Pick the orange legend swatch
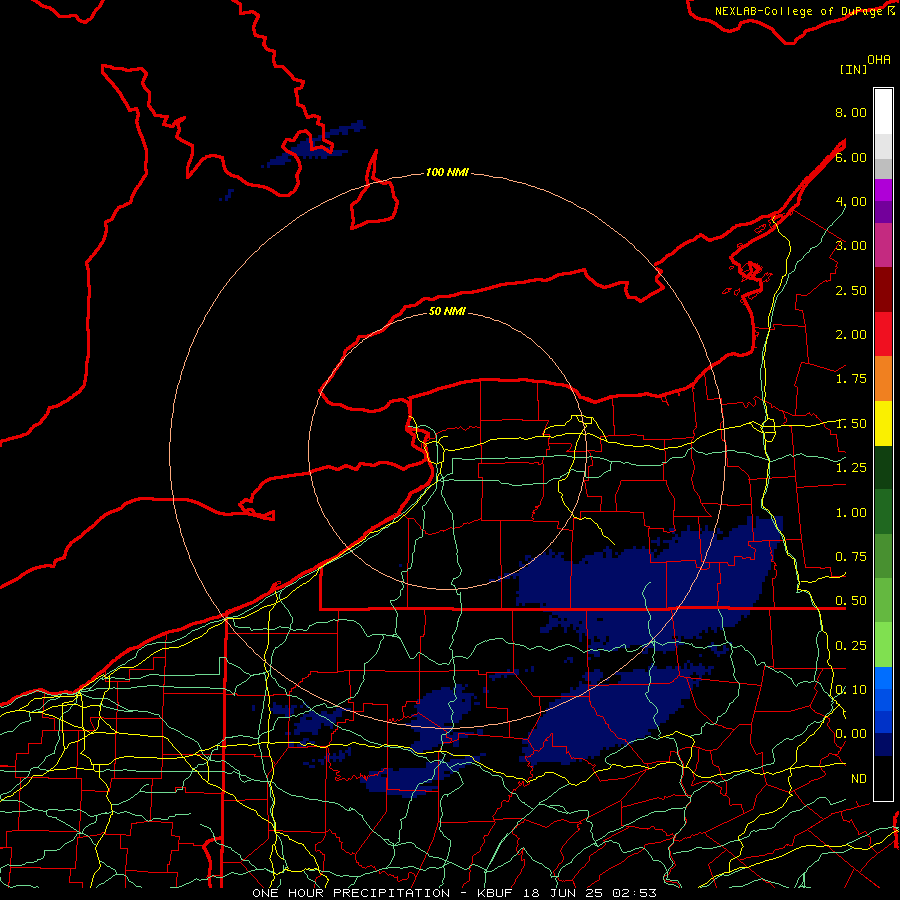 (883, 379)
